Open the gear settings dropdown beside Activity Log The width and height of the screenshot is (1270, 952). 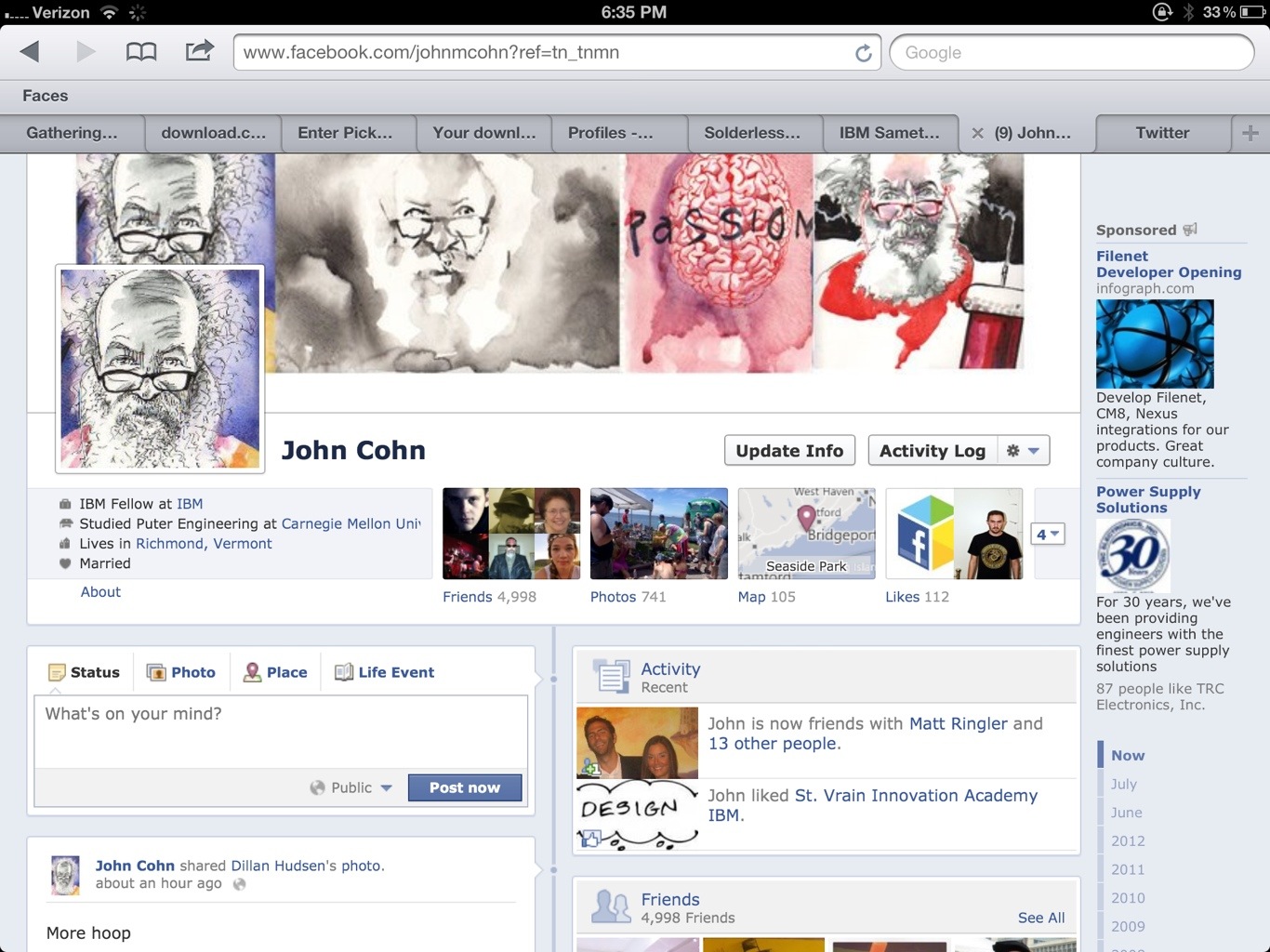pyautogui.click(x=1023, y=451)
